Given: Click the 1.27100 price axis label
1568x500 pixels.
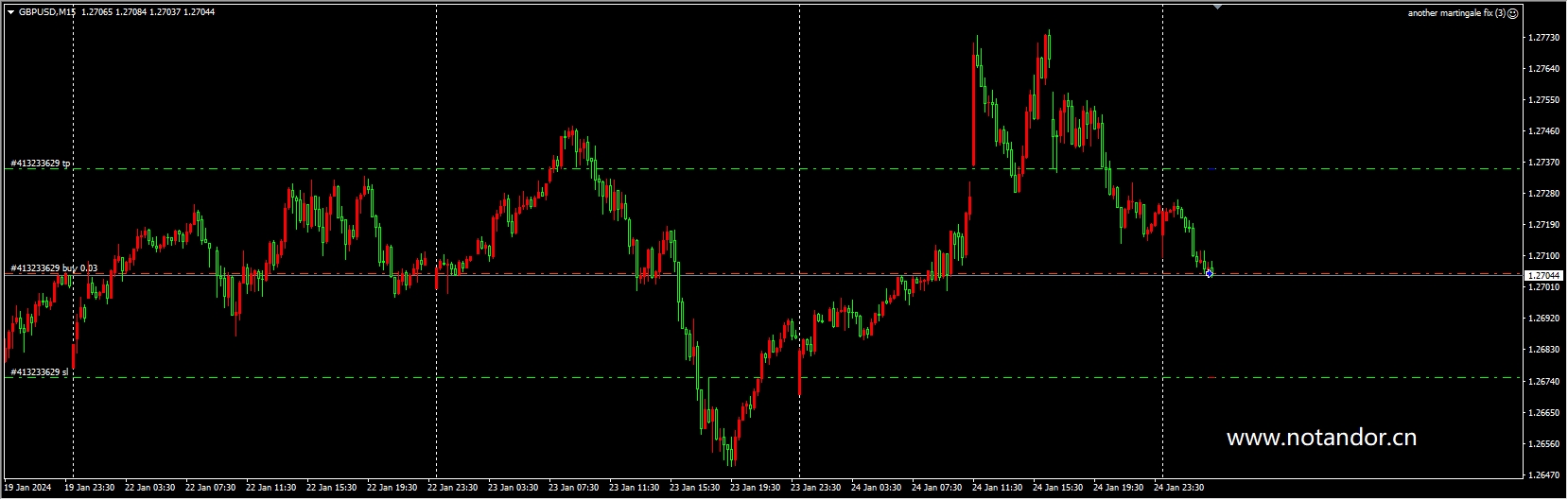Looking at the screenshot, I should click(x=1543, y=256).
